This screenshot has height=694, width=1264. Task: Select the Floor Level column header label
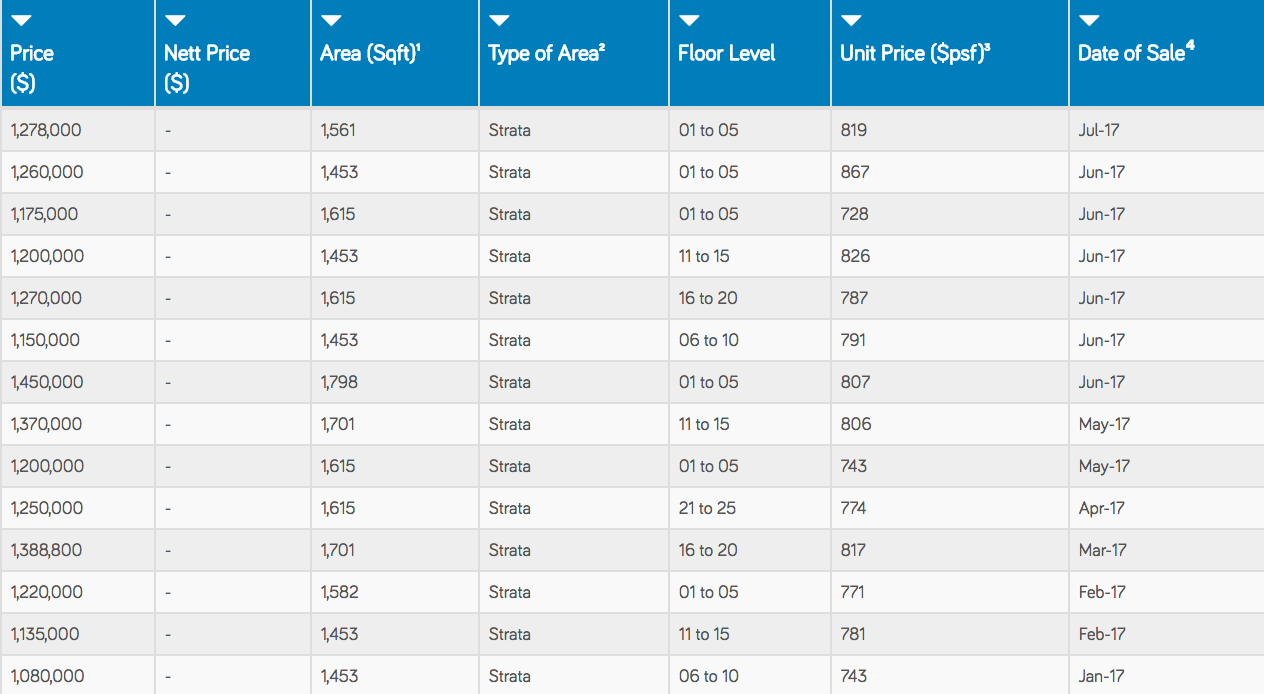[727, 53]
